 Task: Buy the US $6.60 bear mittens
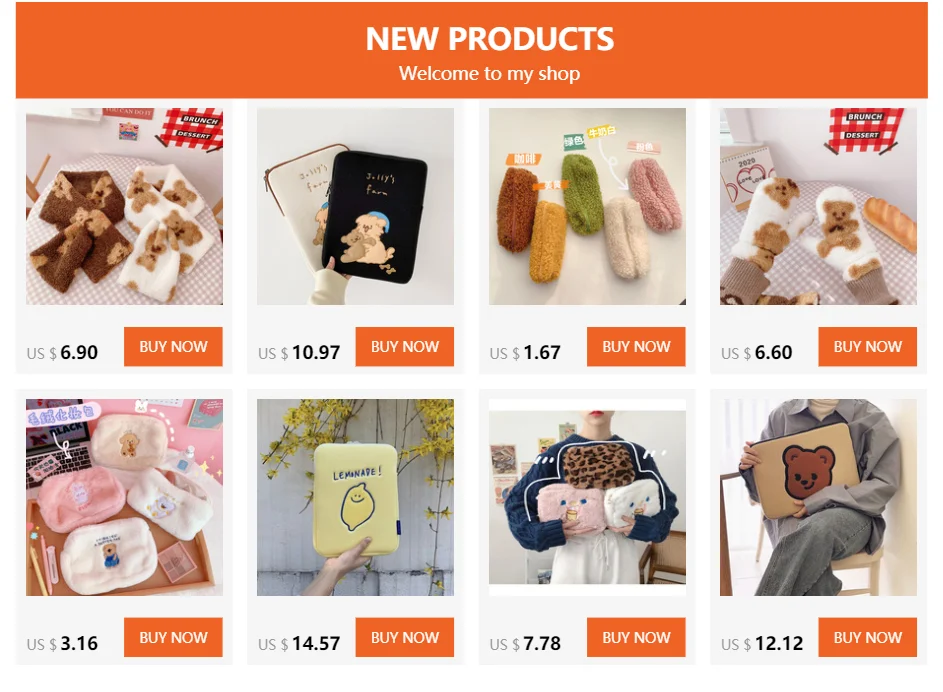coord(868,347)
